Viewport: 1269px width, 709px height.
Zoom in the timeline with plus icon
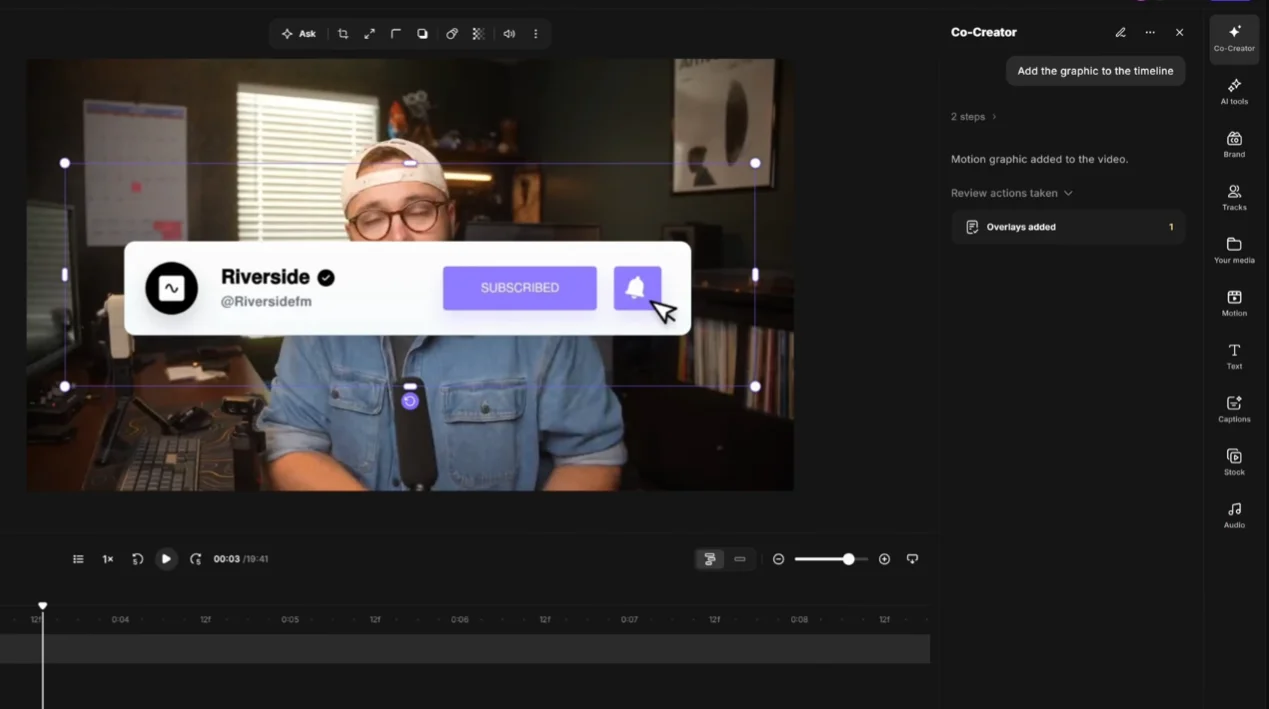pyautogui.click(x=884, y=559)
